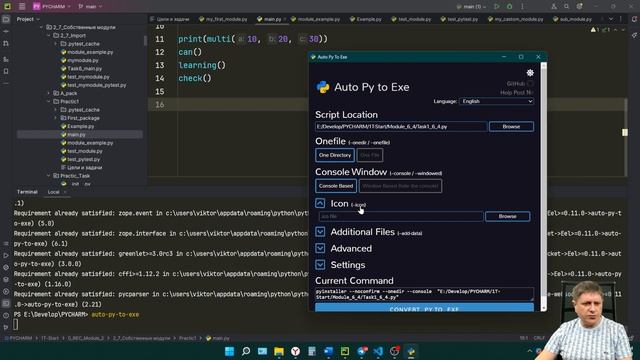
Task: Open the Code With Me user icon
Action: click(553, 7)
